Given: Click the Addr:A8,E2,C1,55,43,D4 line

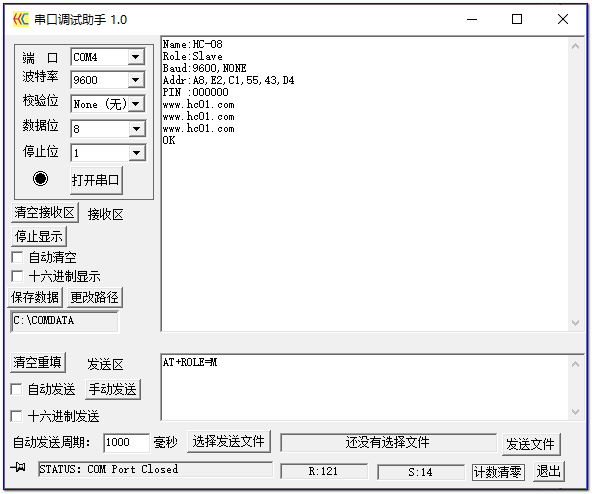Looking at the screenshot, I should coord(228,80).
